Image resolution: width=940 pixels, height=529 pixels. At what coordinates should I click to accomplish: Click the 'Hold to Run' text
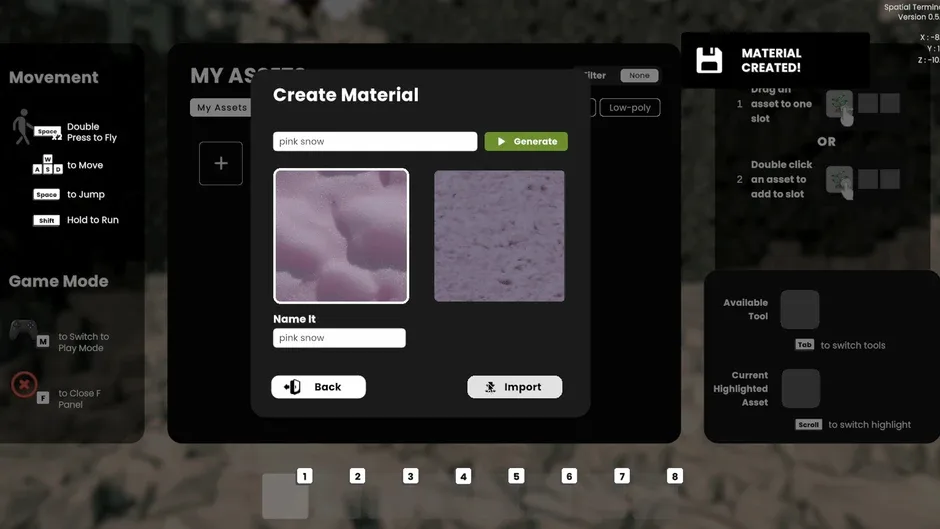(x=92, y=220)
